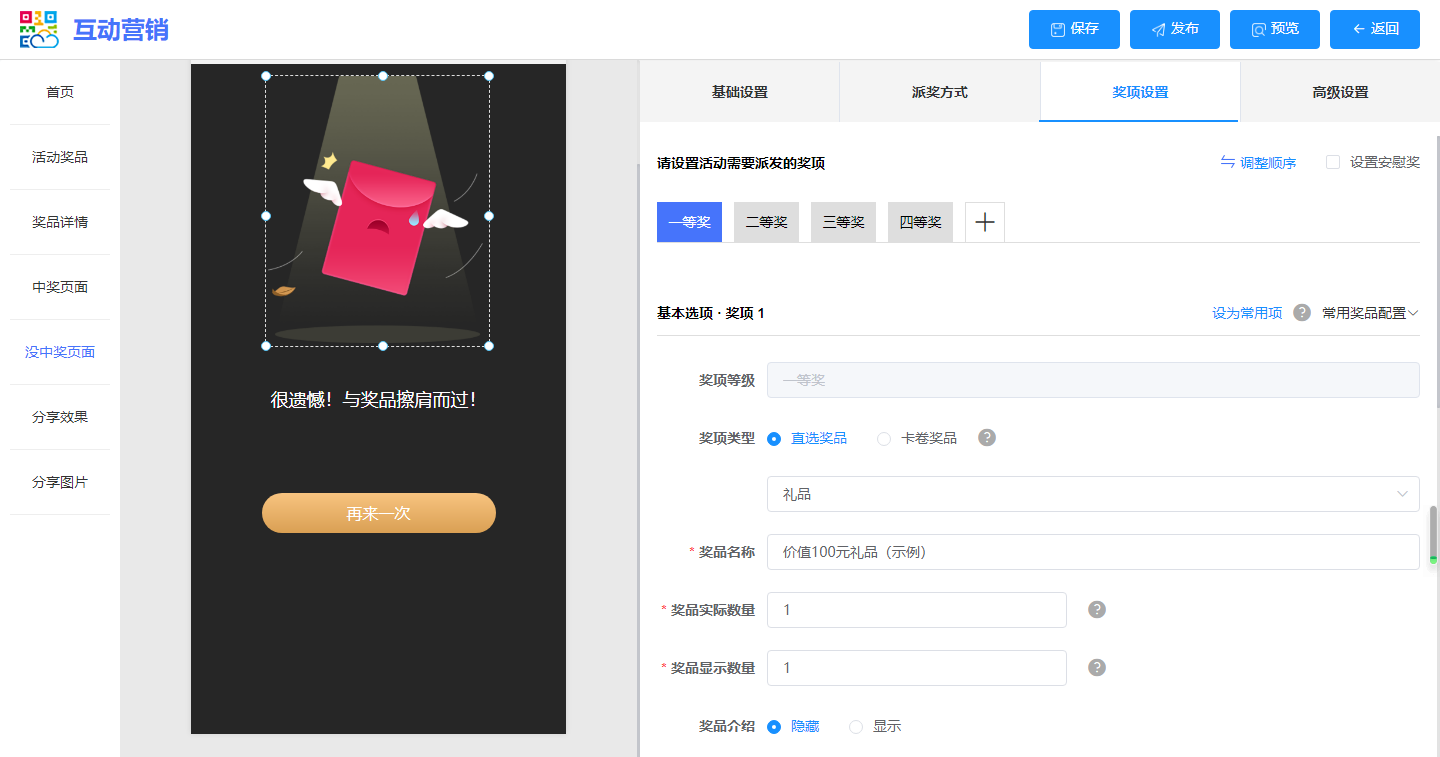Choose 隐藏 for 奖品介绍
The height and width of the screenshot is (757, 1440).
click(774, 727)
